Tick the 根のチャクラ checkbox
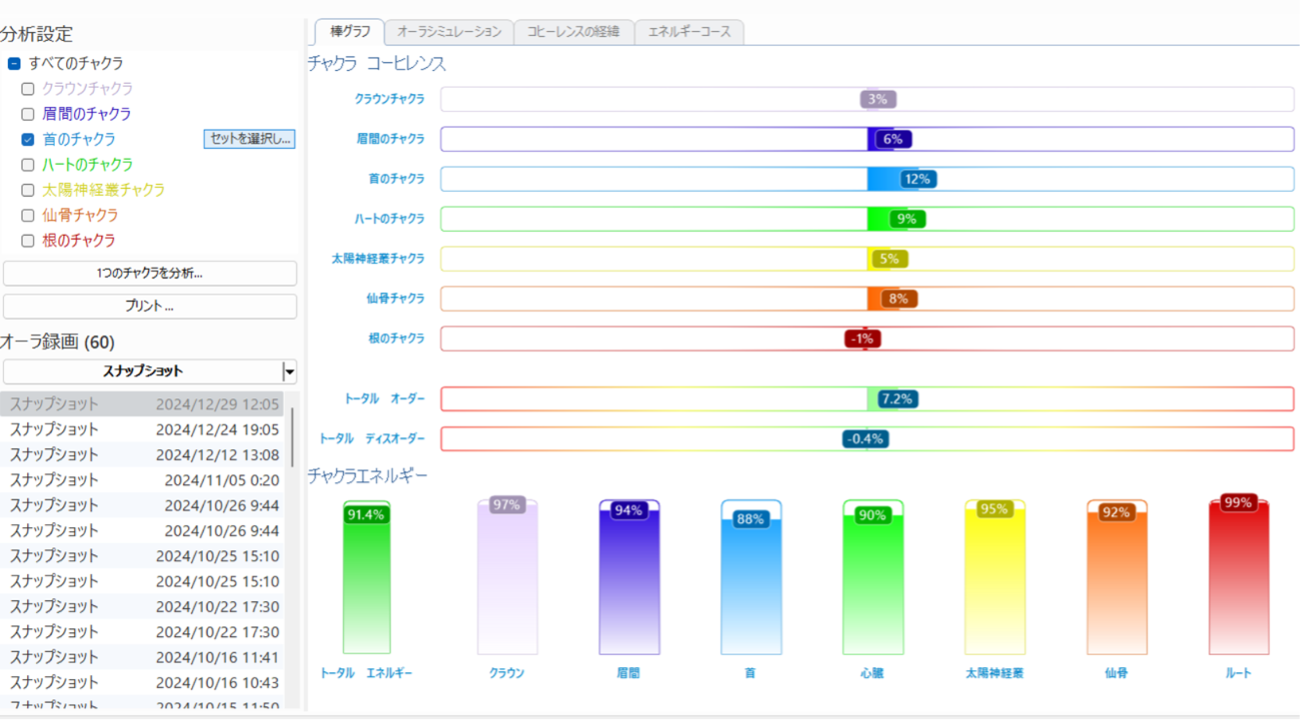 [28, 240]
